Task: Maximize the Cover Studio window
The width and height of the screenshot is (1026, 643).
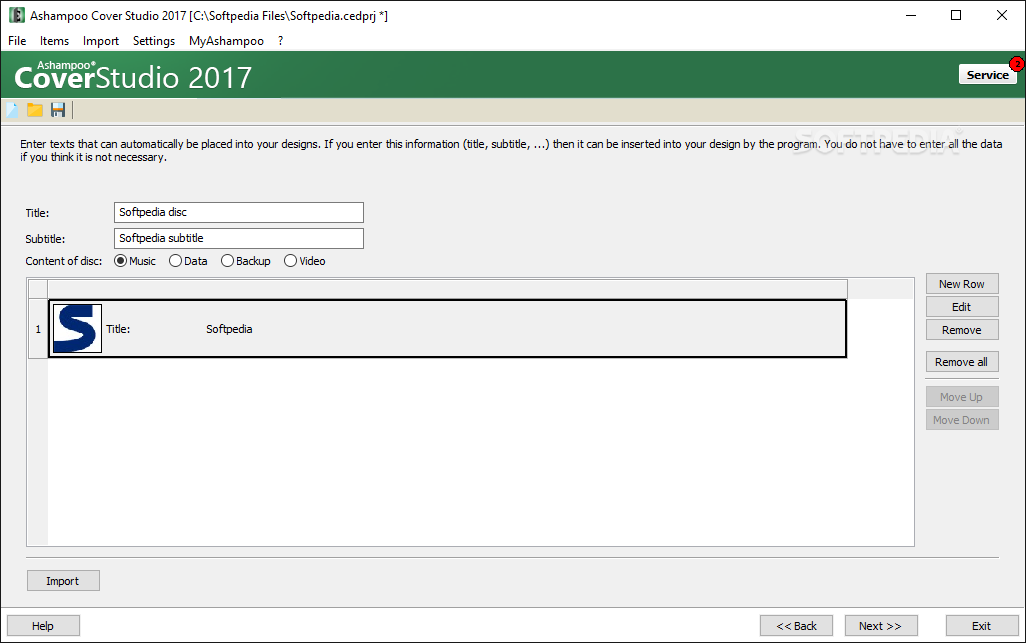Action: coord(956,15)
